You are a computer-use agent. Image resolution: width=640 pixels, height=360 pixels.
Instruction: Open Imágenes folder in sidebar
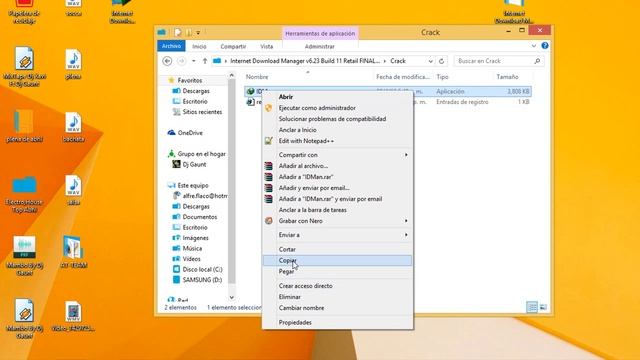[195, 238]
